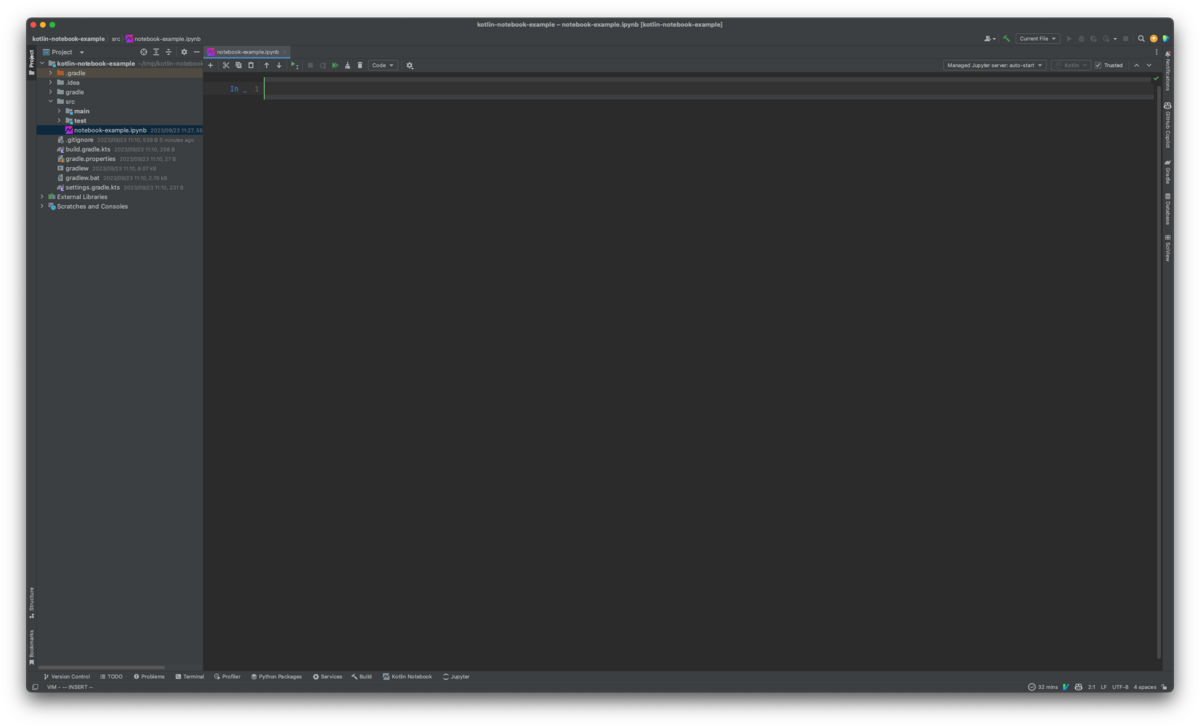This screenshot has height=727, width=1200.
Task: Add a new cell with plus icon
Action: click(210, 65)
